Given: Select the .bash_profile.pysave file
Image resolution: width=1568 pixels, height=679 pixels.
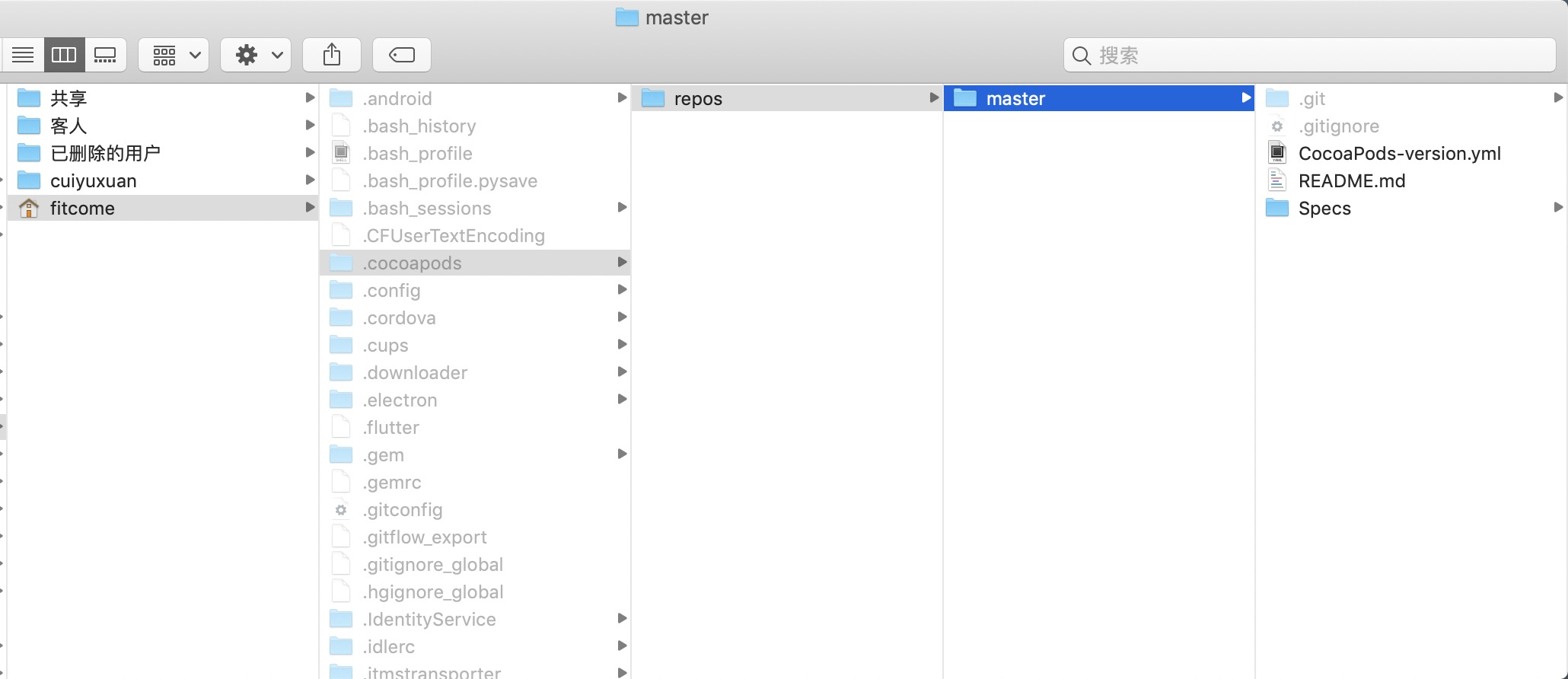Looking at the screenshot, I should click(475, 180).
